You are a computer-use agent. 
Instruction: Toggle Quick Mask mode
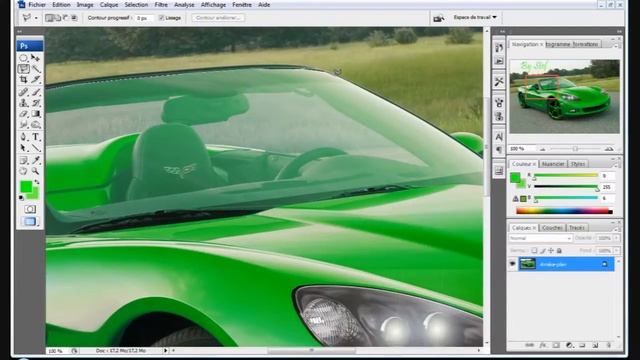[x=30, y=209]
